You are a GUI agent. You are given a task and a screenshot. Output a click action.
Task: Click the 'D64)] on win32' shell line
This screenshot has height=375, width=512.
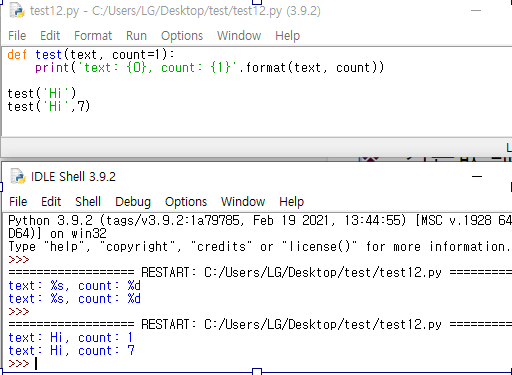(x=57, y=233)
